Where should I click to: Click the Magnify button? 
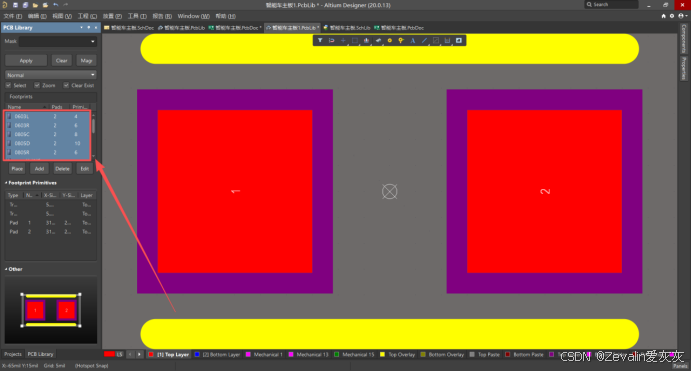(x=86, y=60)
